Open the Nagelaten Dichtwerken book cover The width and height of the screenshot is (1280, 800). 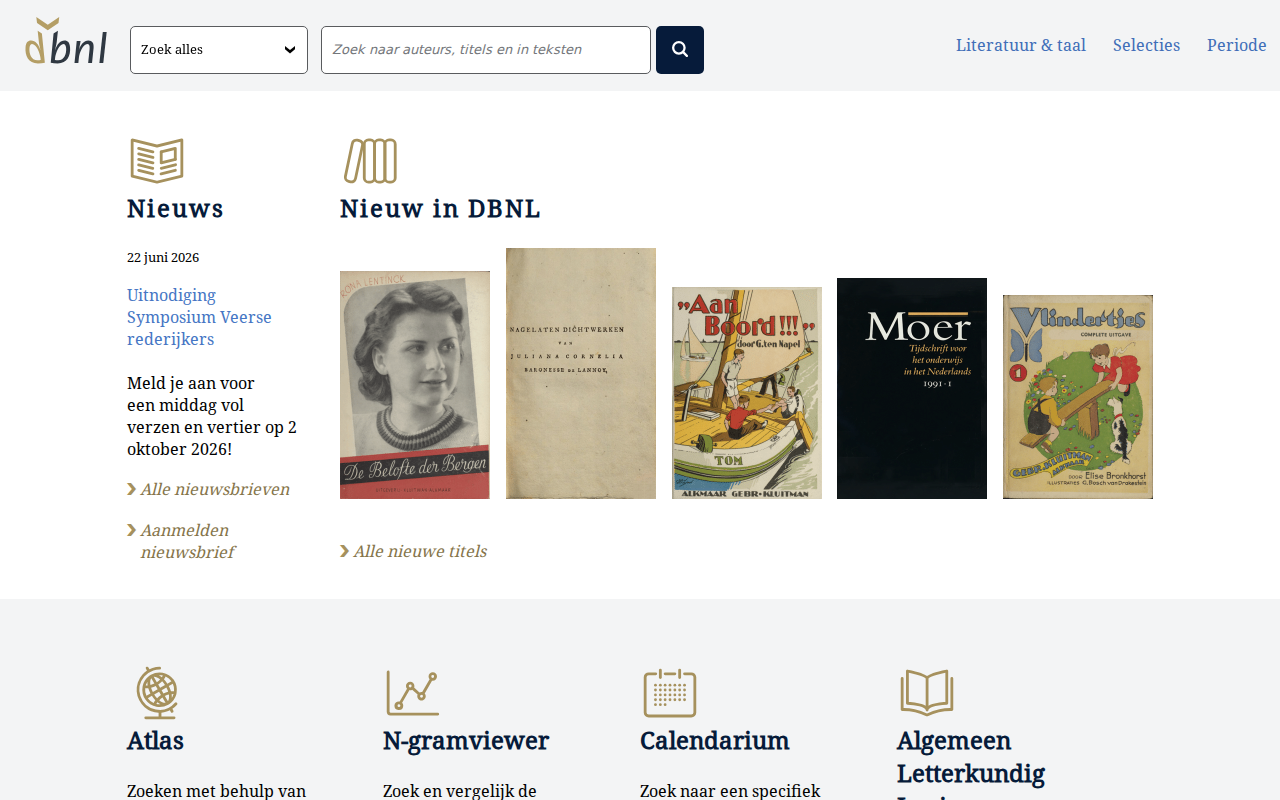(x=581, y=373)
